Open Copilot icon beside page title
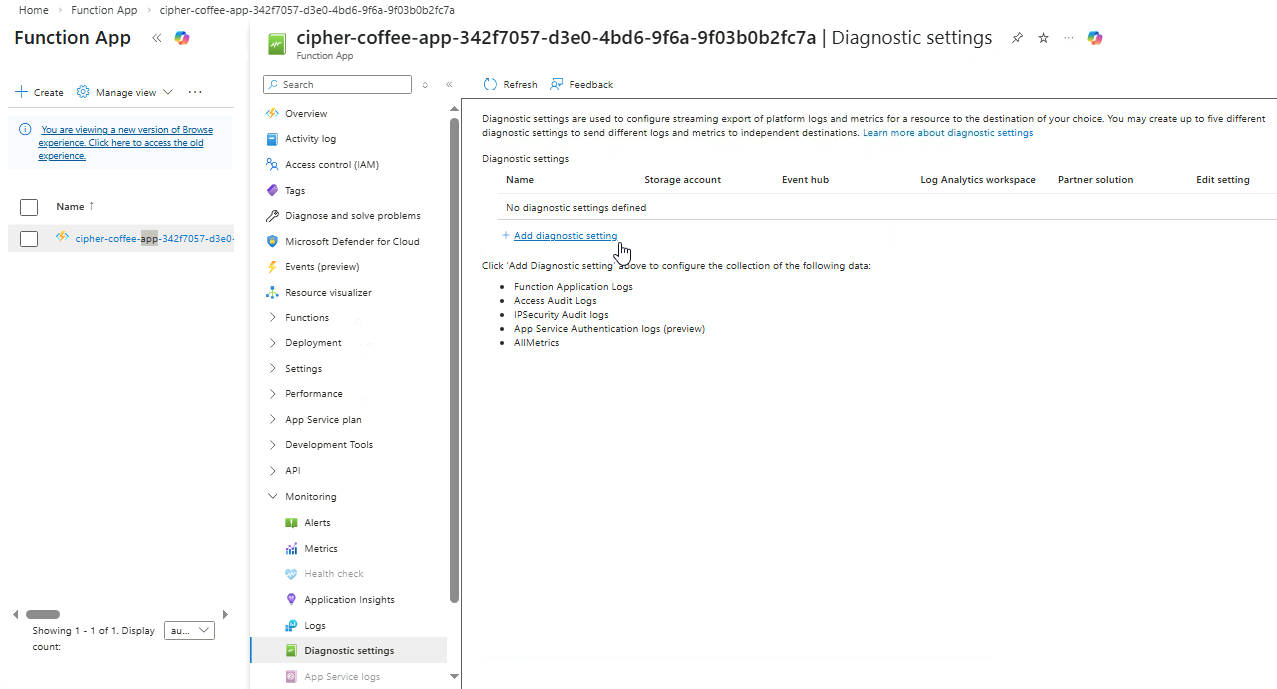1277x689 pixels. click(1095, 38)
